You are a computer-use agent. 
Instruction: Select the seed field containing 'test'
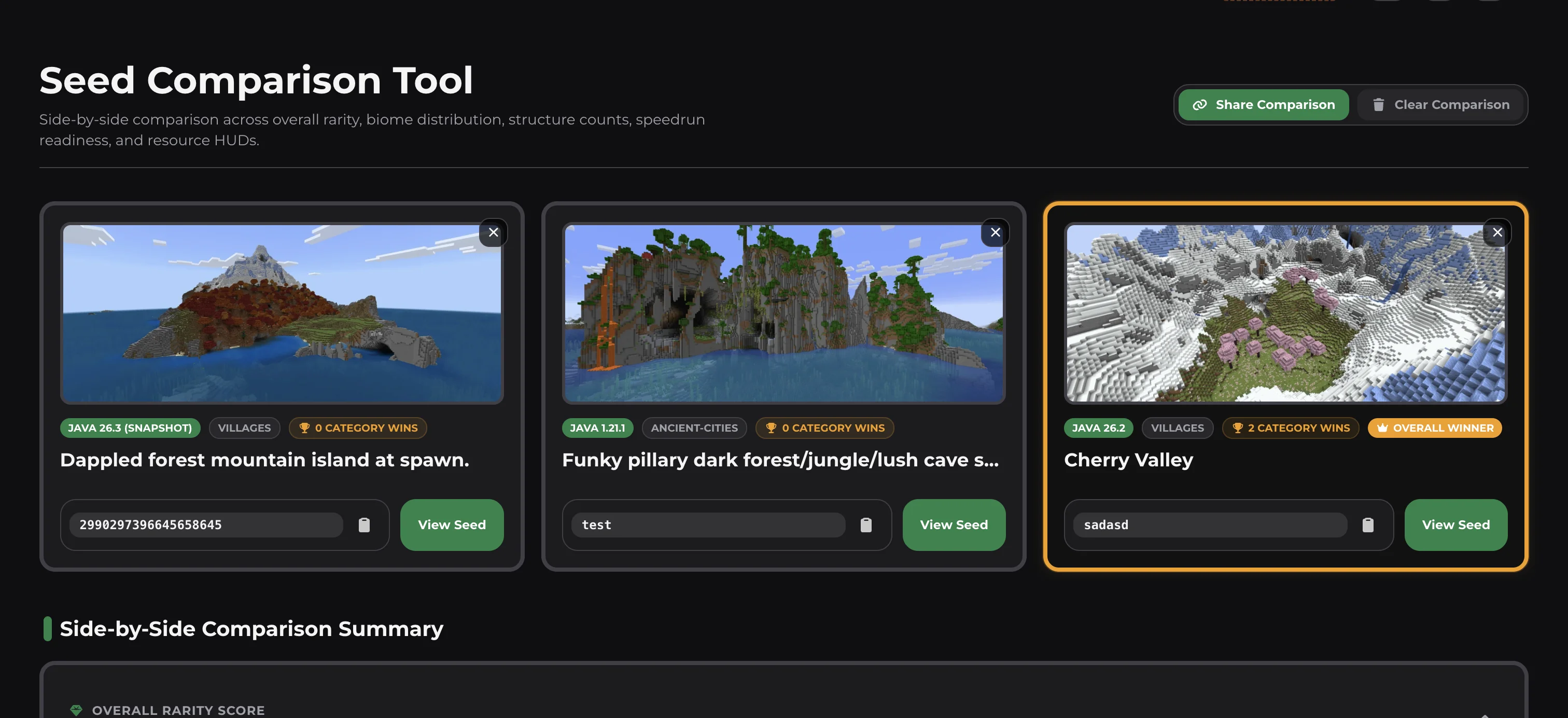click(708, 525)
